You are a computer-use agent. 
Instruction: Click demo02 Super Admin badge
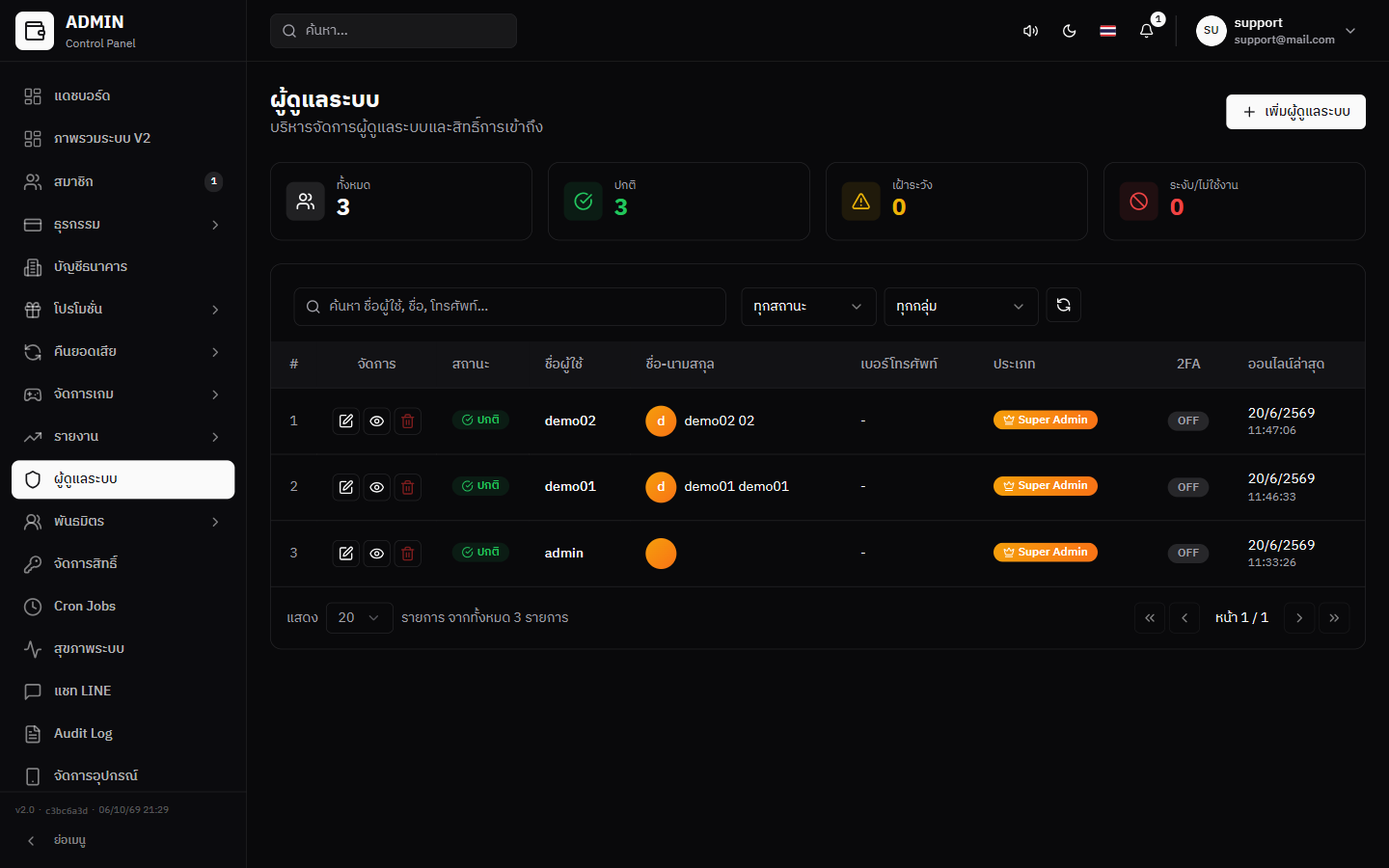[1045, 420]
